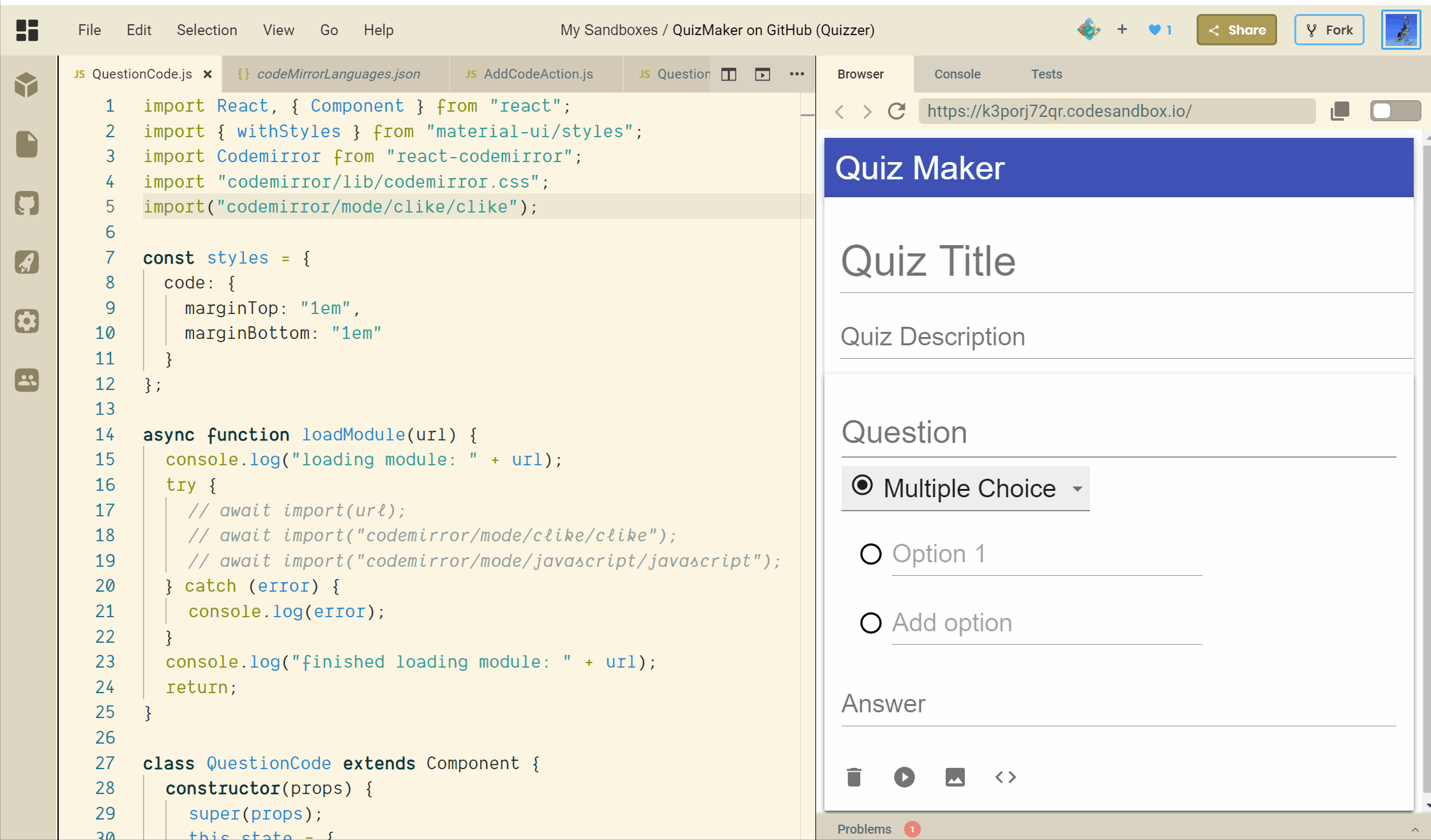Open the Deployment rocket sidebar icon
The height and width of the screenshot is (840, 1431).
pyautogui.click(x=27, y=262)
